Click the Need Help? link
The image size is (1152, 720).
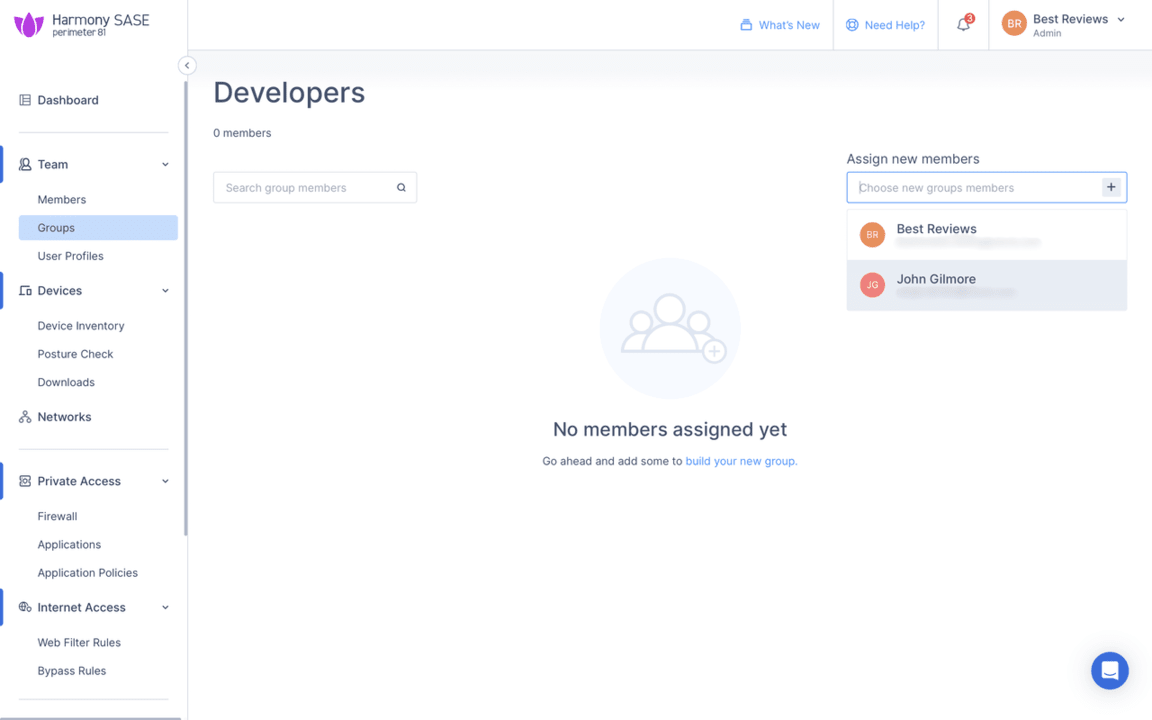(885, 25)
